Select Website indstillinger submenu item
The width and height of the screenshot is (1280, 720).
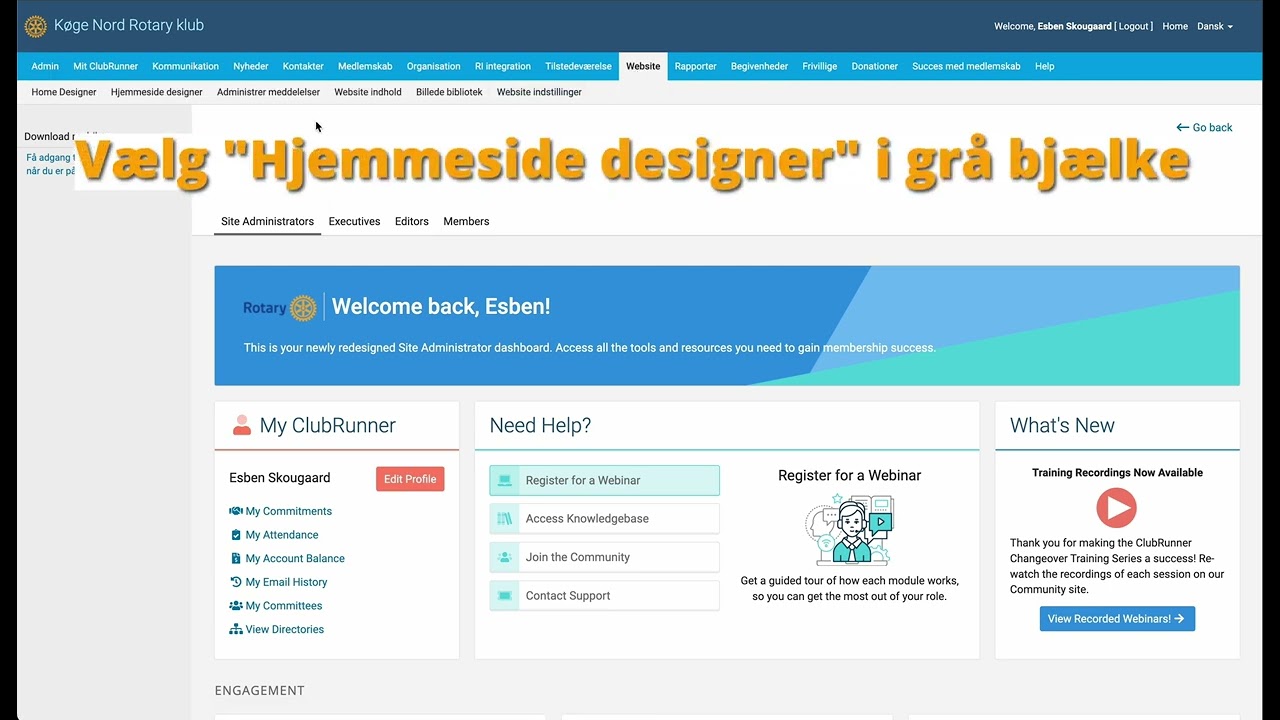coord(539,92)
